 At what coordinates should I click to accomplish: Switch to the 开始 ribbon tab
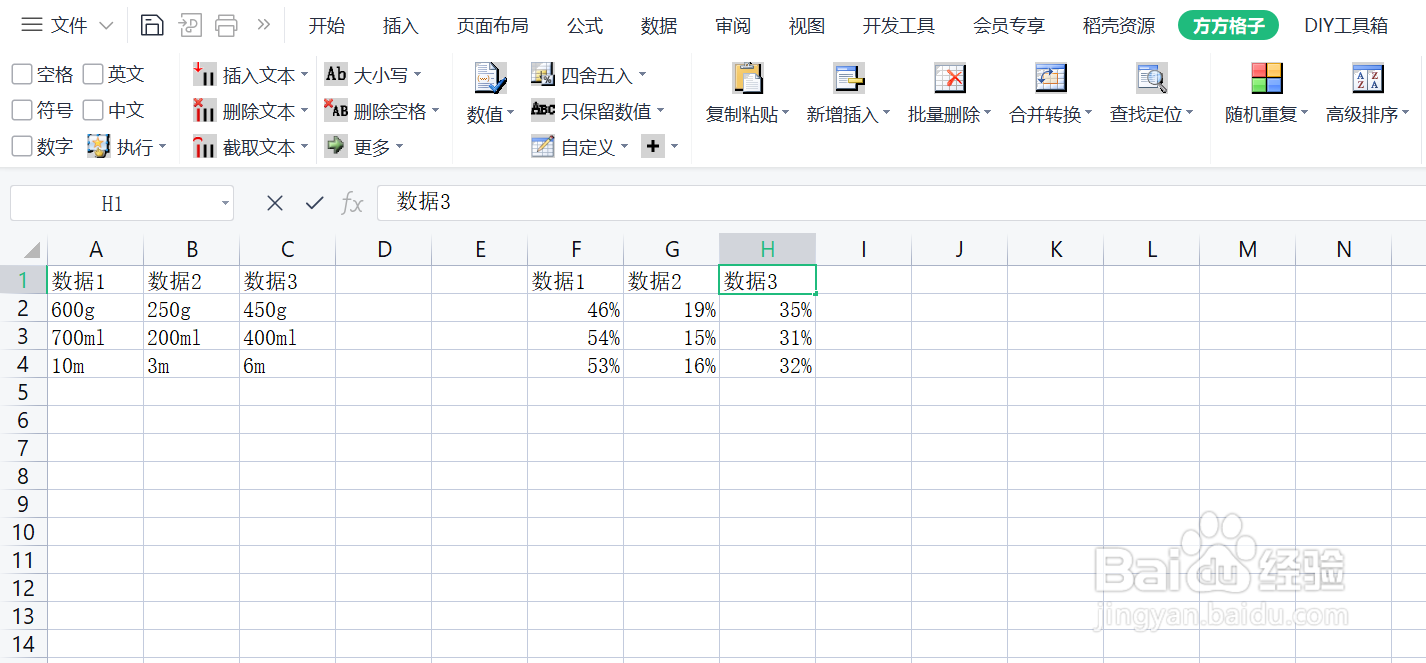327,25
